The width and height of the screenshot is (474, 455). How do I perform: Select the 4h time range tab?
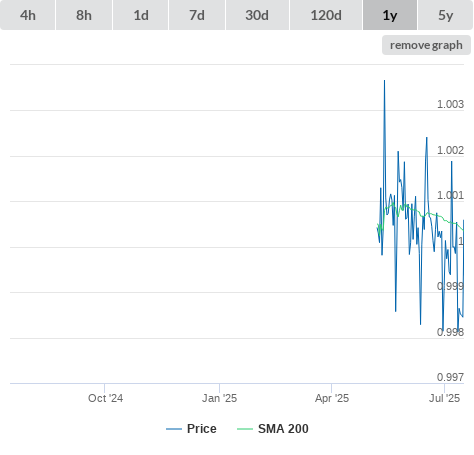tap(28, 15)
